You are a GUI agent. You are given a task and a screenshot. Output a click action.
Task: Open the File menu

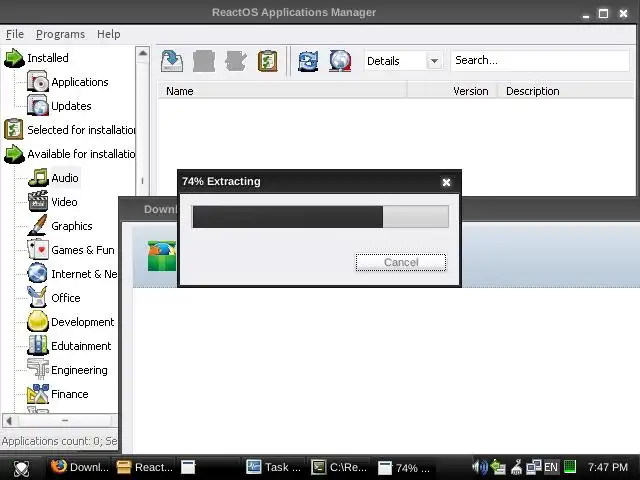click(15, 34)
